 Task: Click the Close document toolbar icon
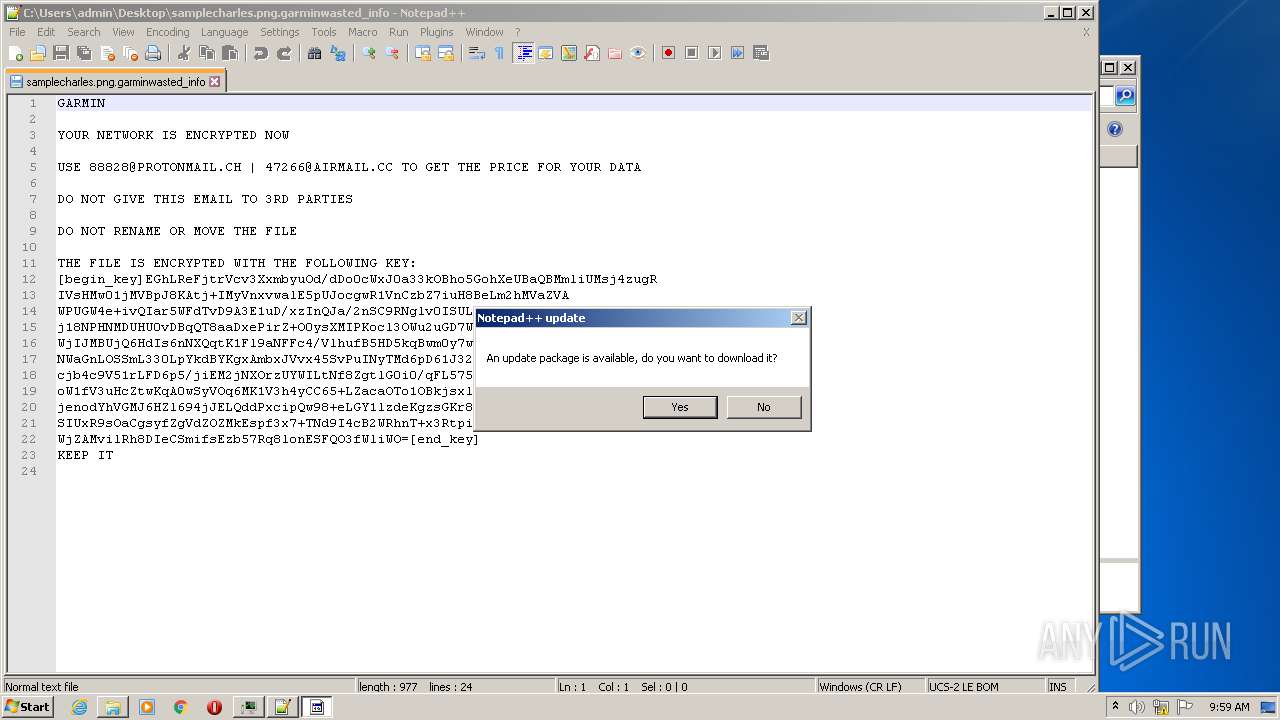coord(107,53)
